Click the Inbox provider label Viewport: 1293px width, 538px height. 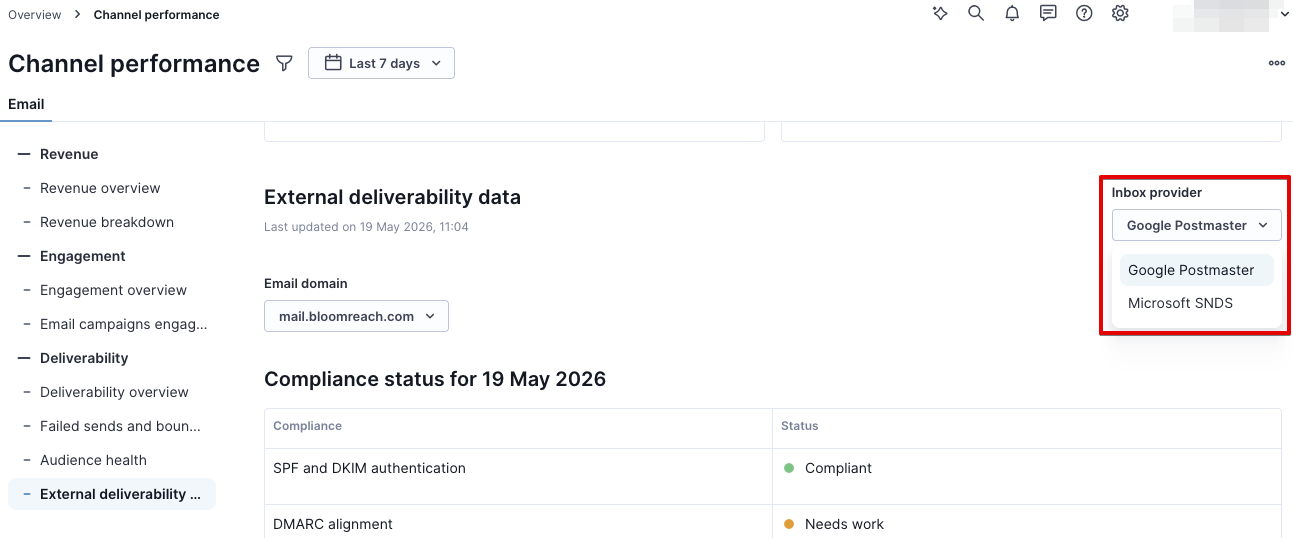[x=1157, y=192]
